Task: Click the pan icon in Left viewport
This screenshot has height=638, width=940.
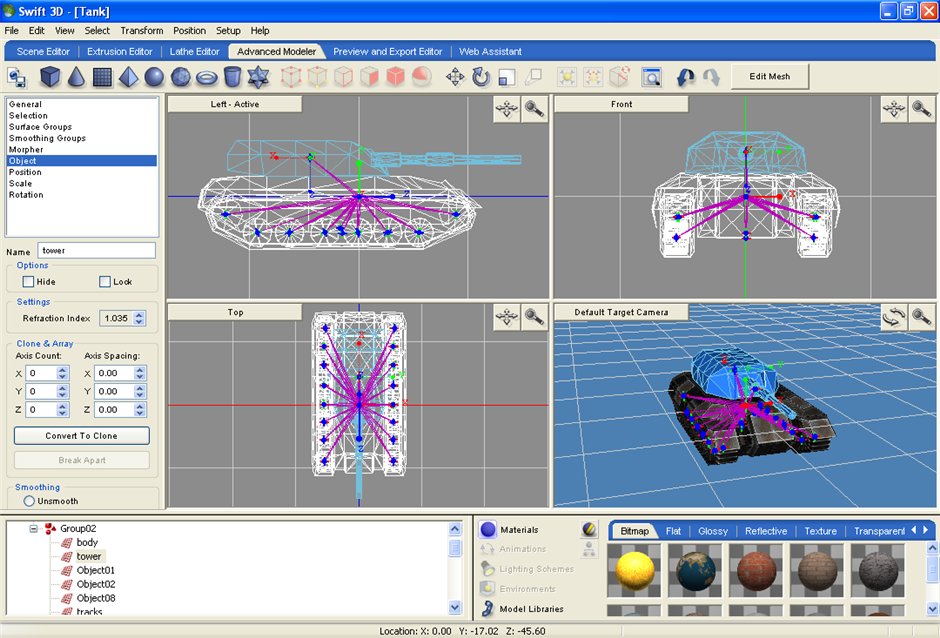Action: pyautogui.click(x=507, y=109)
